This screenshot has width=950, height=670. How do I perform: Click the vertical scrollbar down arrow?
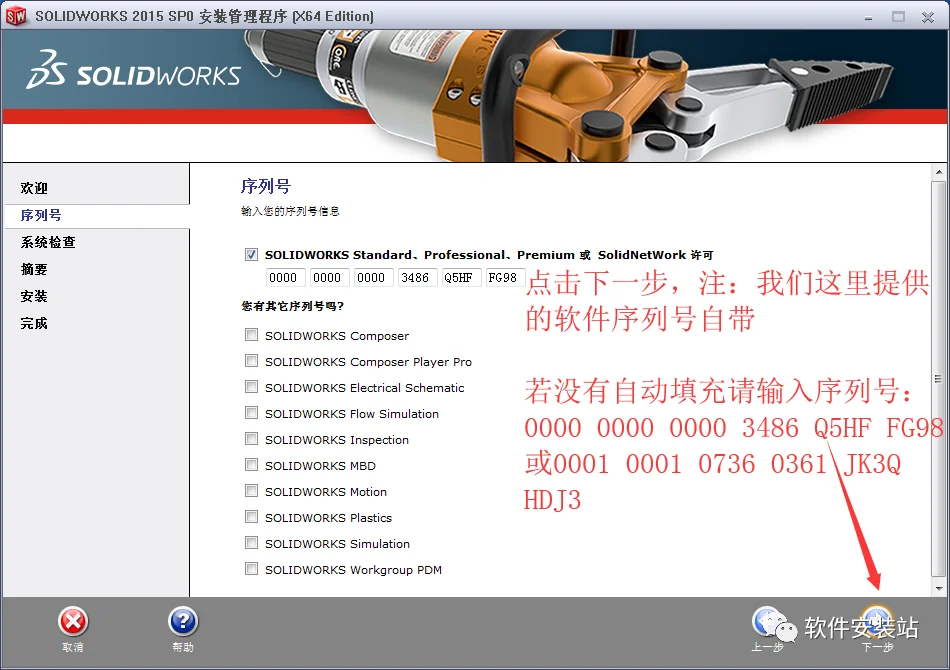[938, 588]
